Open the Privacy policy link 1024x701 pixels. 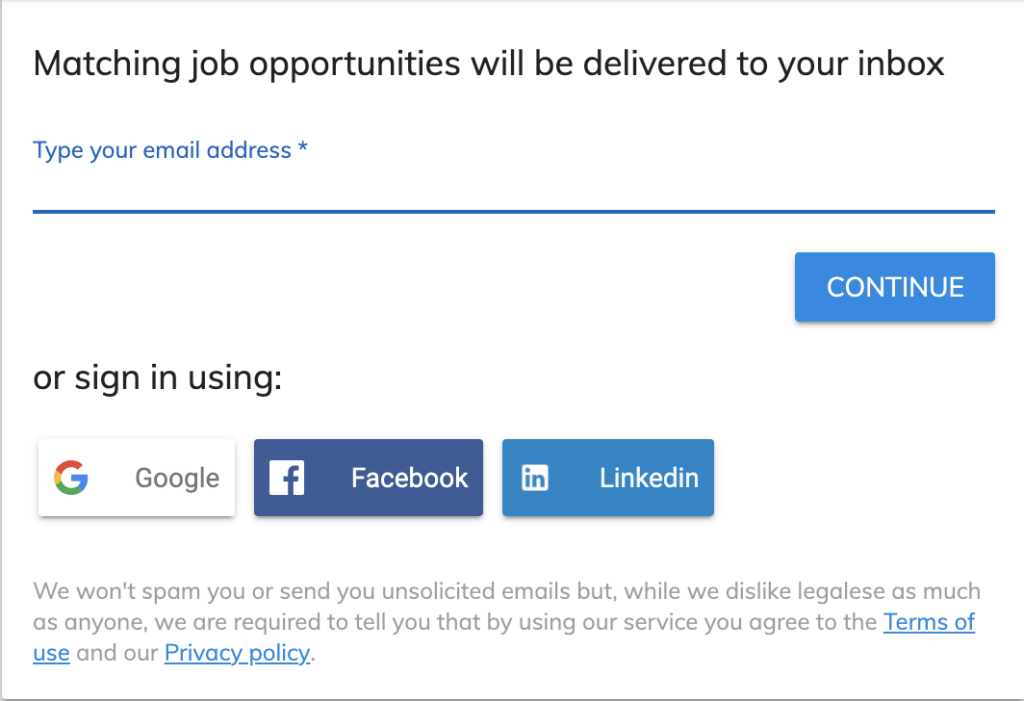[x=238, y=654]
